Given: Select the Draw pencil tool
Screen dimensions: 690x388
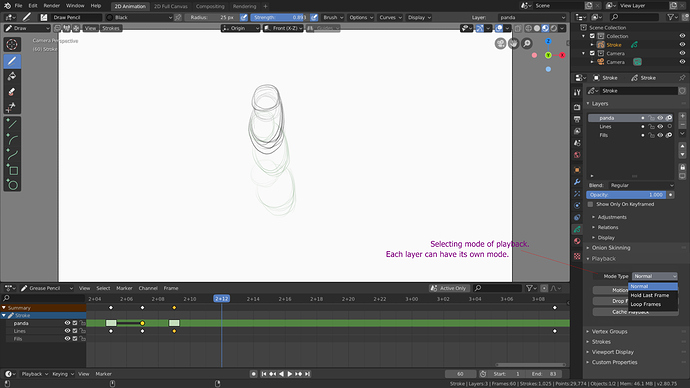Looking at the screenshot, I should click(12, 61).
